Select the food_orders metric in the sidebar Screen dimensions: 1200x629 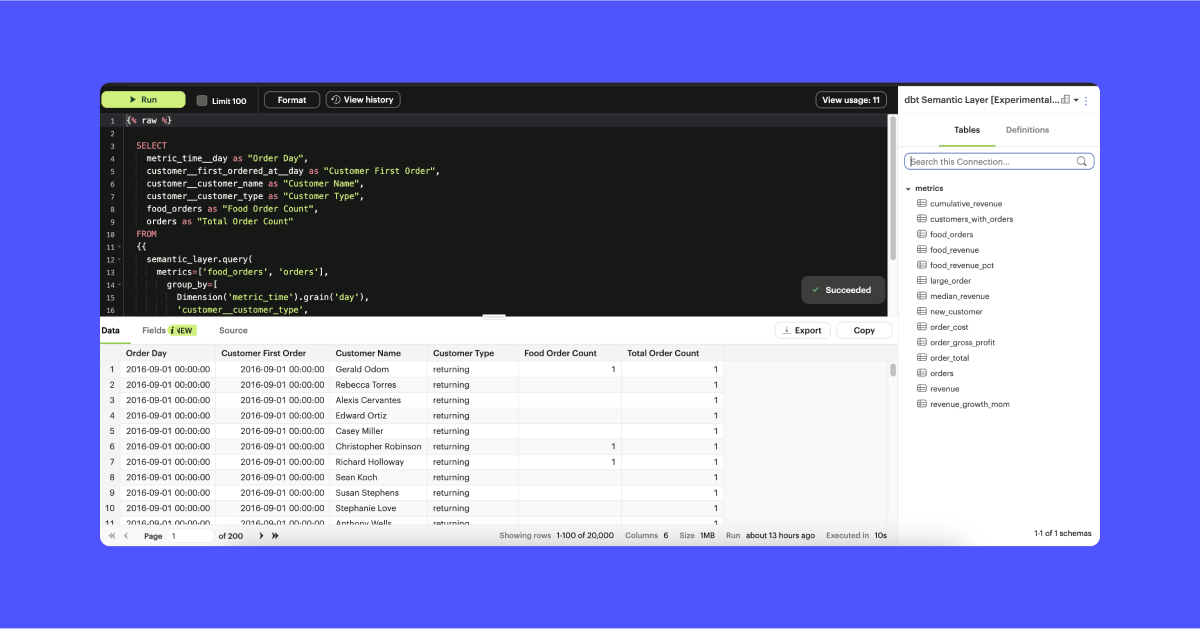point(953,234)
